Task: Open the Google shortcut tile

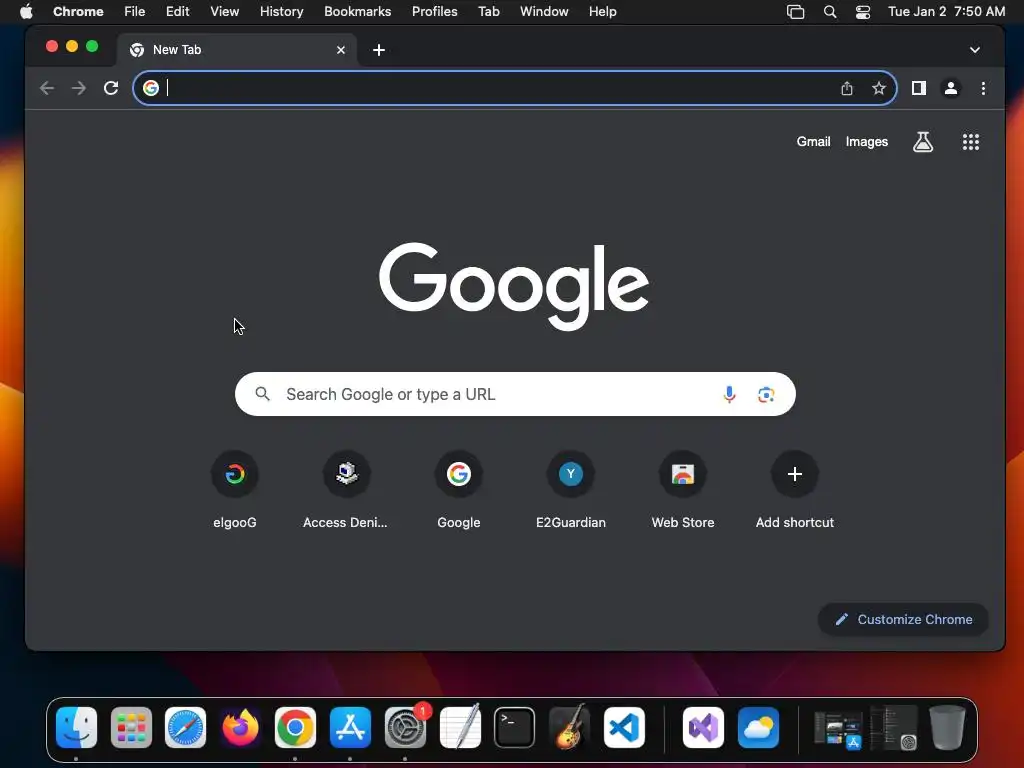Action: pos(459,490)
